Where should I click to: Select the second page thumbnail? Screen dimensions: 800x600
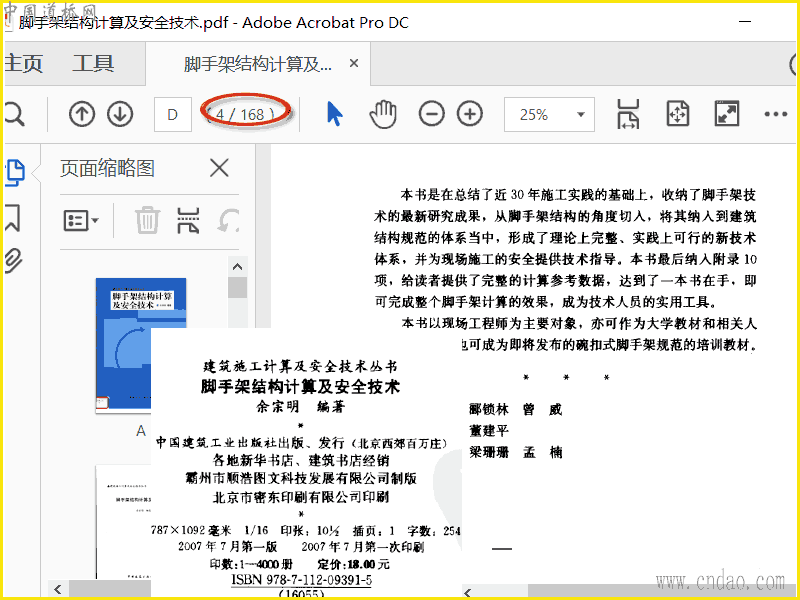click(123, 521)
